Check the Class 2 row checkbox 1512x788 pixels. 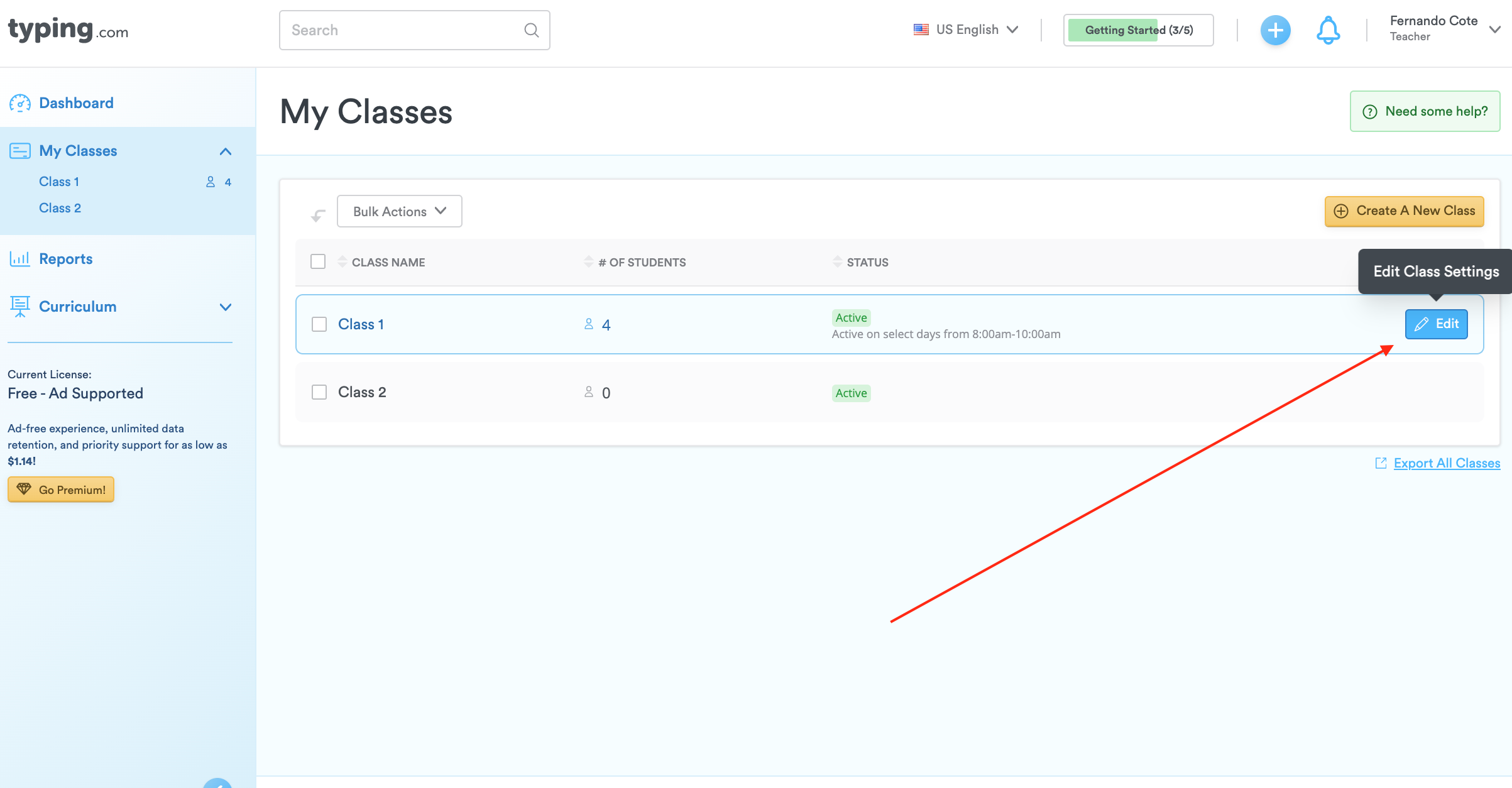(x=319, y=392)
